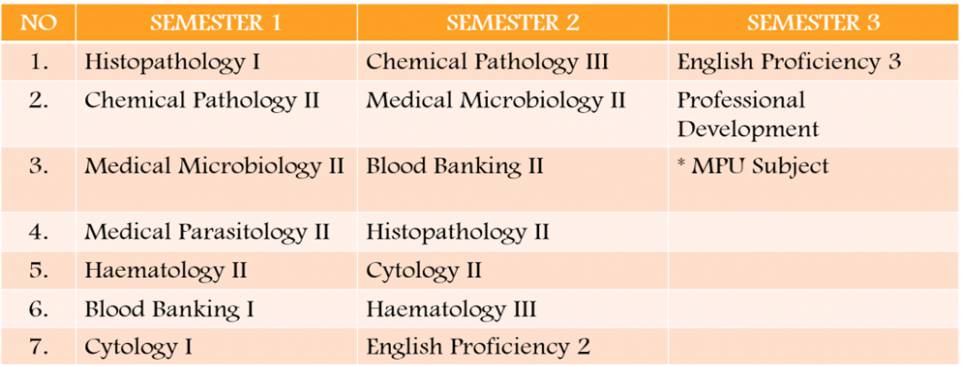The width and height of the screenshot is (962, 366).
Task: Click the Blood Banking I cell
Action: pyautogui.click(x=216, y=308)
